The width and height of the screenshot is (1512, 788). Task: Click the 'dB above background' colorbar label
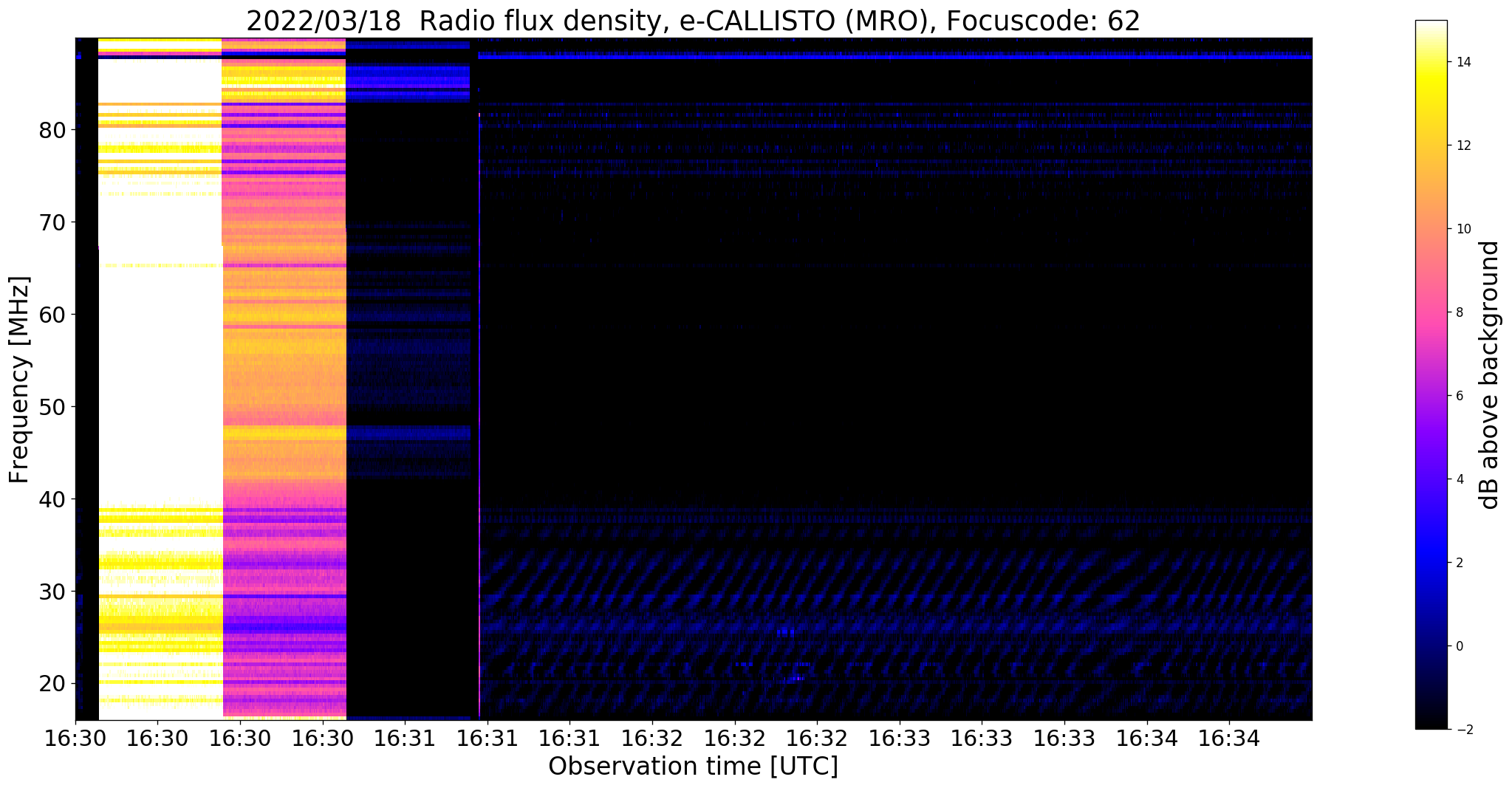tap(1490, 374)
